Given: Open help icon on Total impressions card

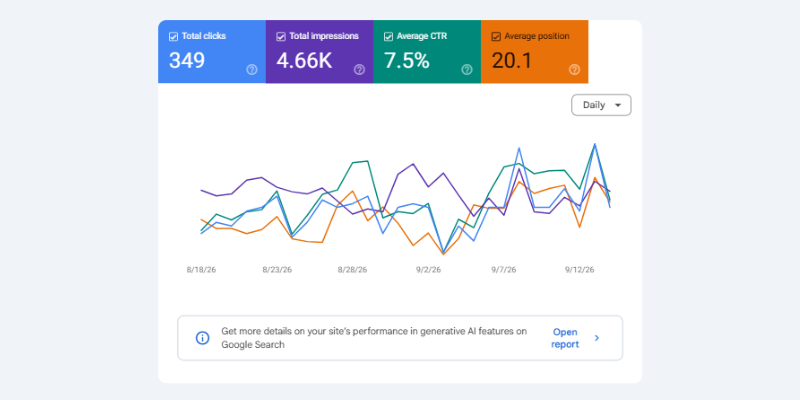Looking at the screenshot, I should [x=360, y=70].
